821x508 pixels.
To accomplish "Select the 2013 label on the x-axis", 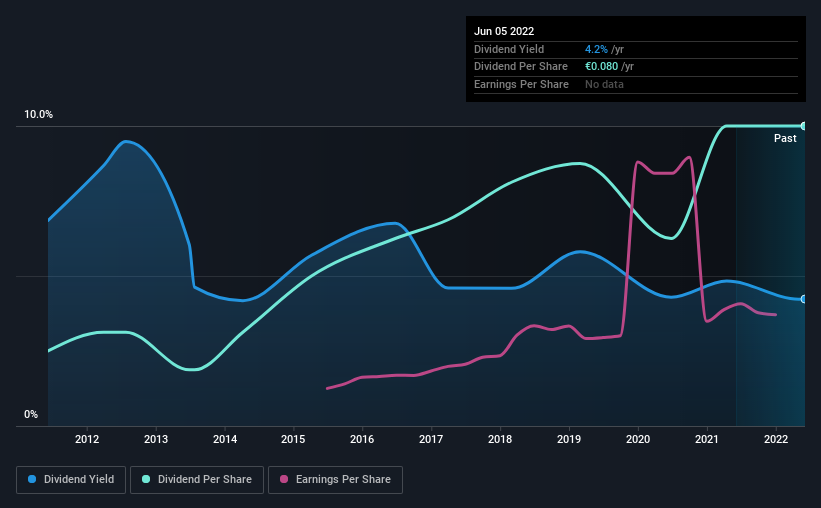I will (x=156, y=439).
